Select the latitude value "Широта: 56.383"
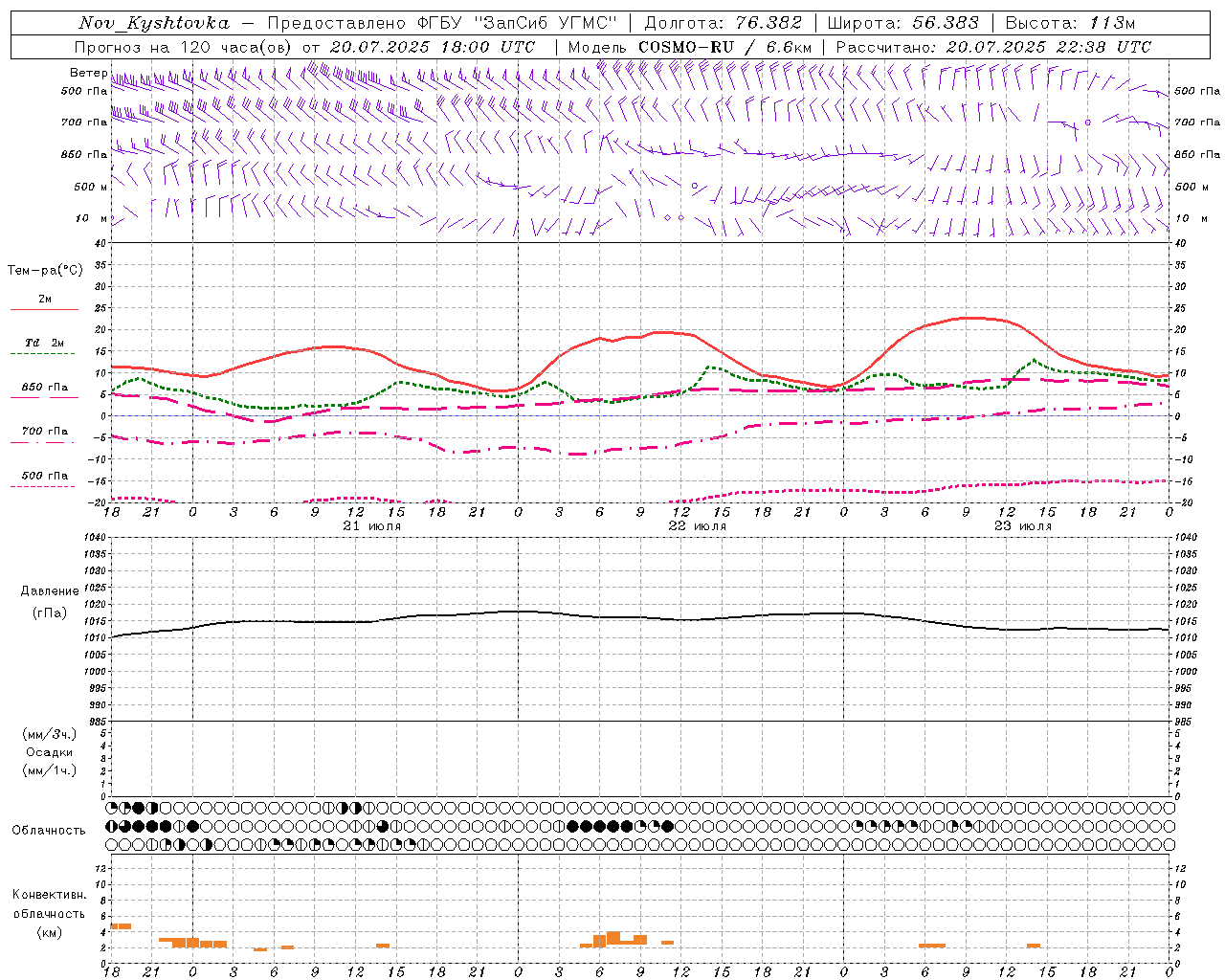This screenshot has height=980, width=1225. (902, 23)
